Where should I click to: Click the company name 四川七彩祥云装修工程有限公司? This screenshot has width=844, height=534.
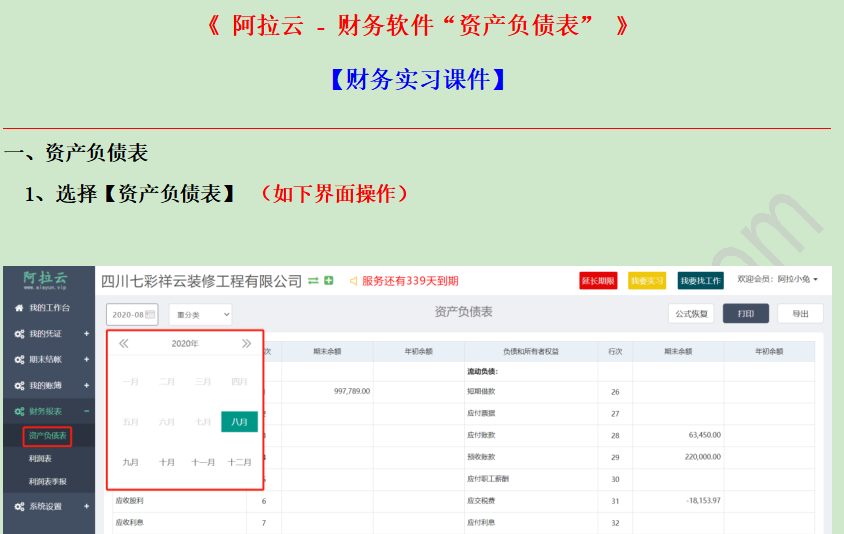201,281
